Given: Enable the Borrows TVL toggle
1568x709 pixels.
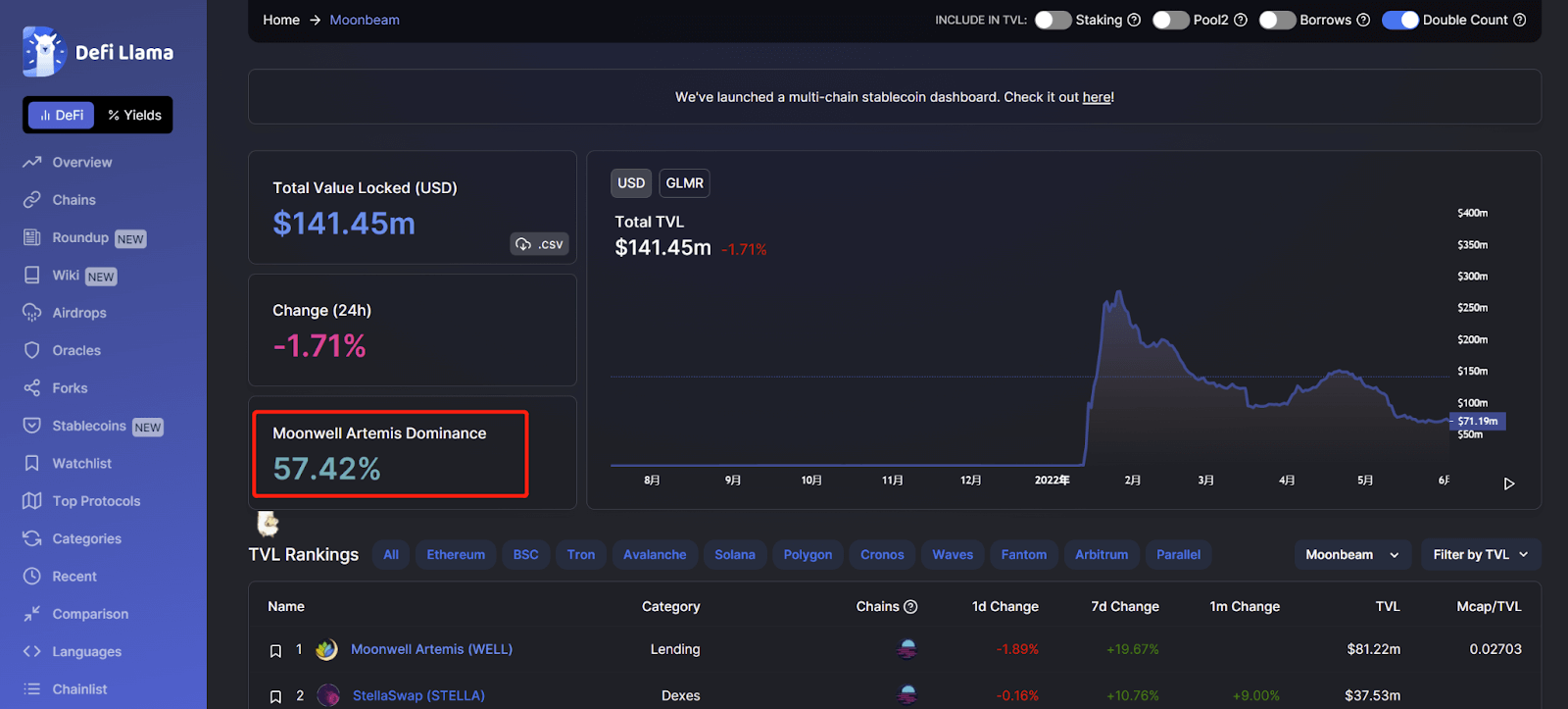Looking at the screenshot, I should click(1277, 20).
